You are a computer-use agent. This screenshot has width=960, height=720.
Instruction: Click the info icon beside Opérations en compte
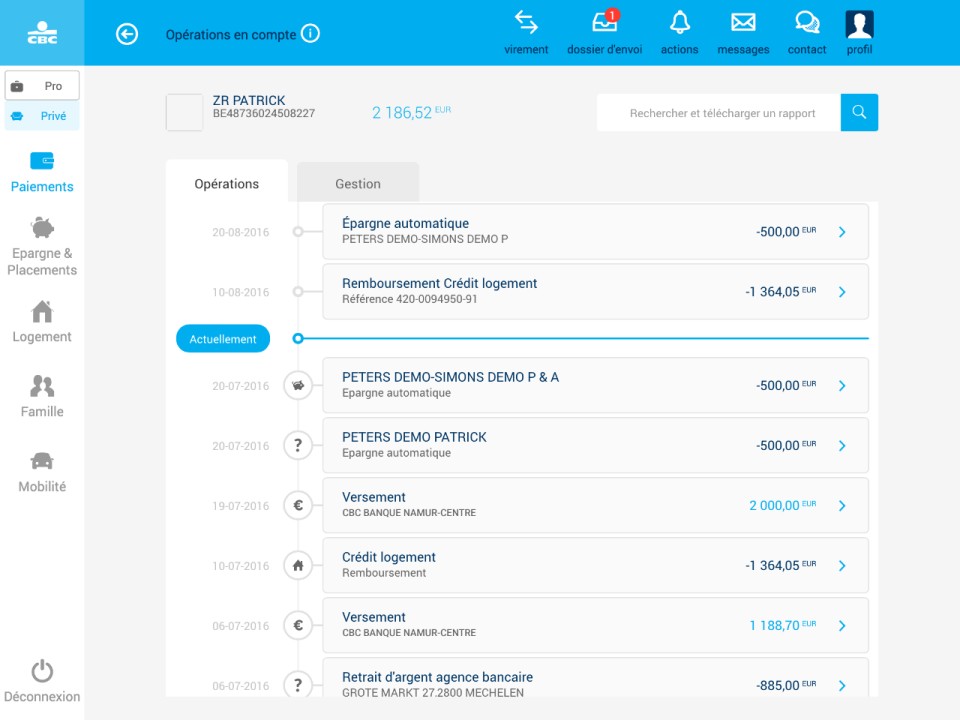coord(311,34)
